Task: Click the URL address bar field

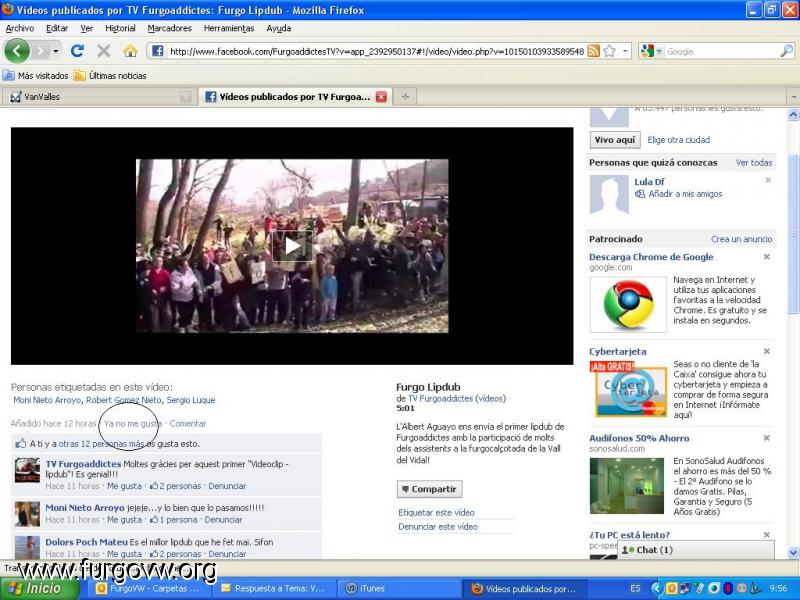Action: pyautogui.click(x=377, y=51)
